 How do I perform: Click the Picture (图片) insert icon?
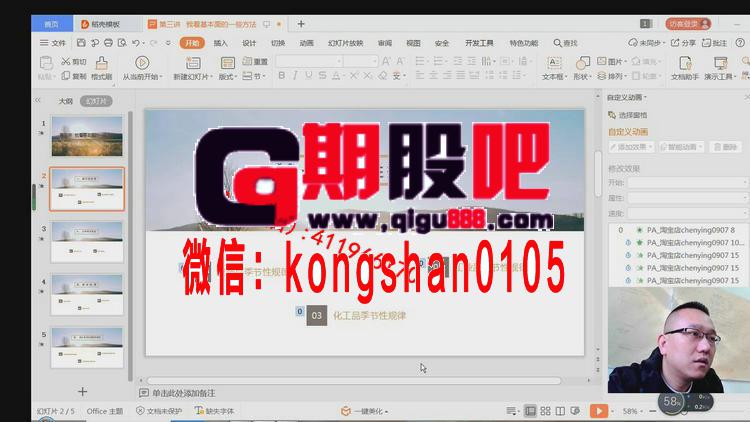tap(602, 62)
